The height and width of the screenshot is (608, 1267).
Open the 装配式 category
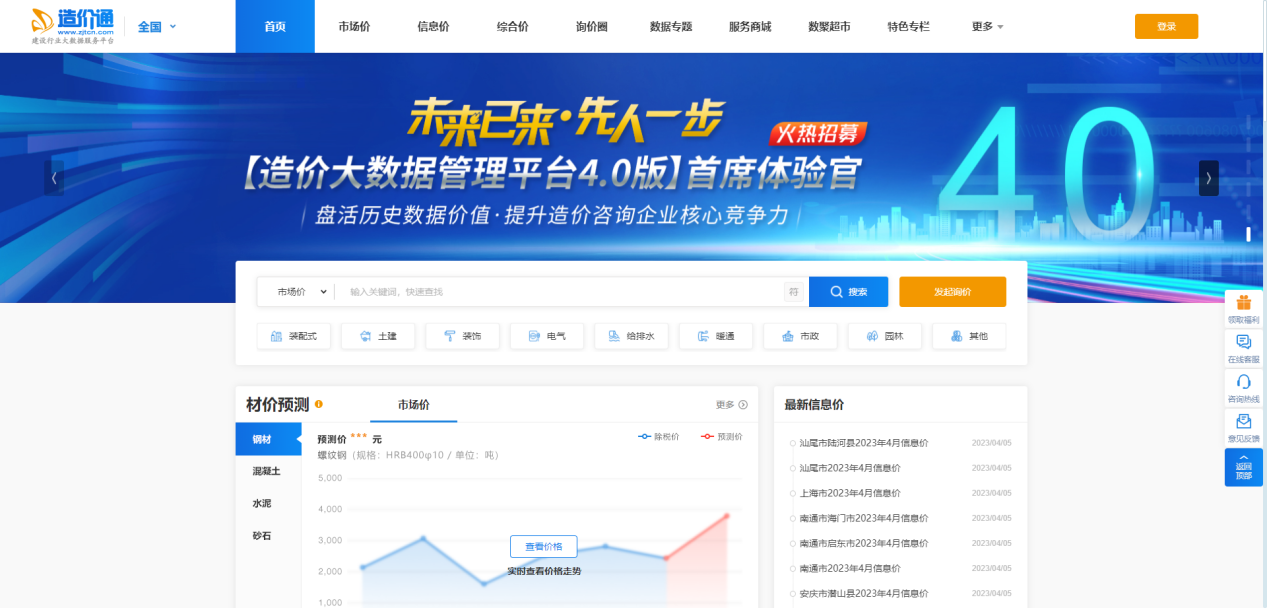pyautogui.click(x=294, y=336)
